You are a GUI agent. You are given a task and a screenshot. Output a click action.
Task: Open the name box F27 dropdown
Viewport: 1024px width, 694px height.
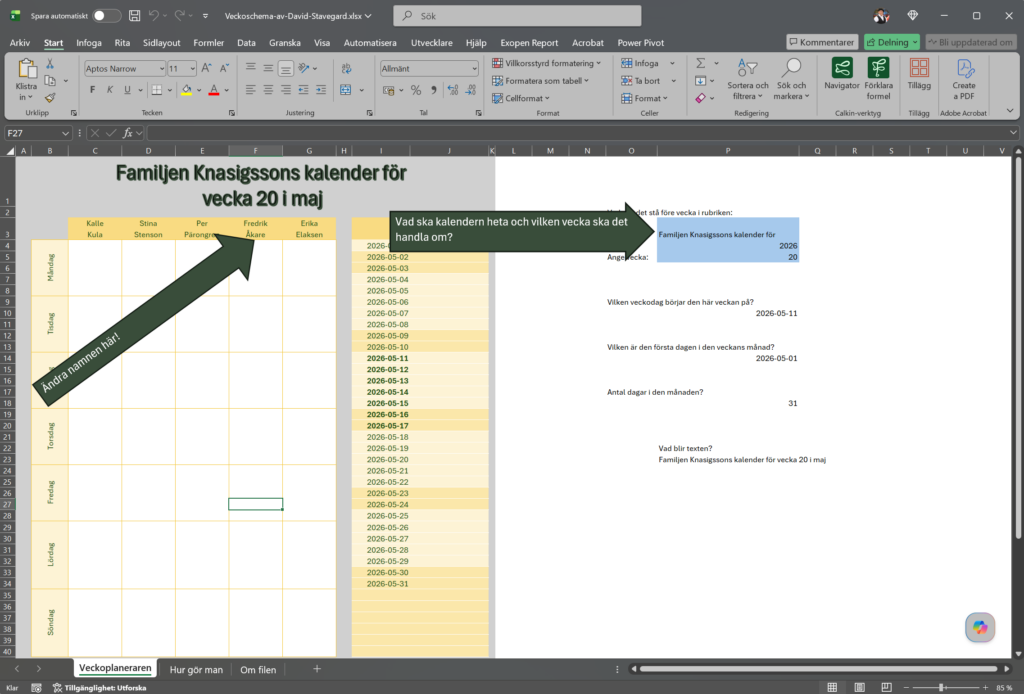(x=65, y=133)
